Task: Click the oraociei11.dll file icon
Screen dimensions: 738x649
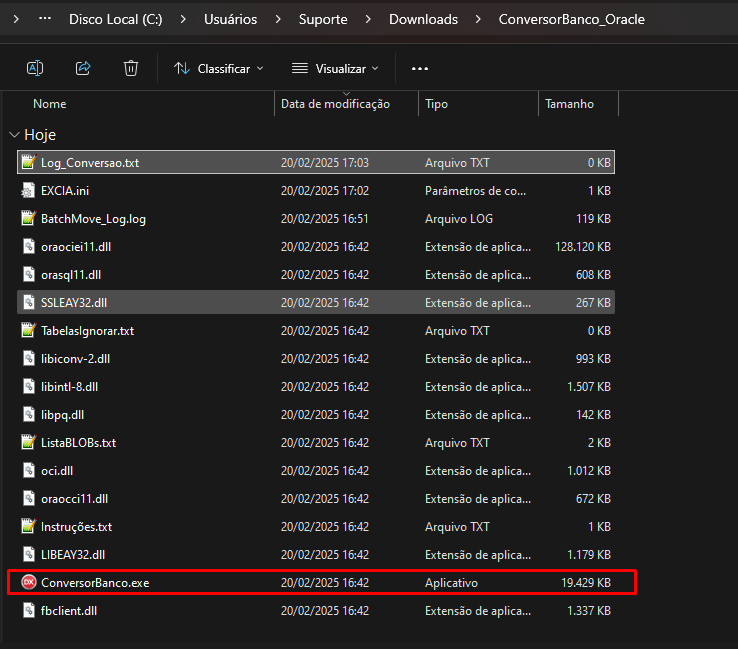Action: pyautogui.click(x=29, y=246)
